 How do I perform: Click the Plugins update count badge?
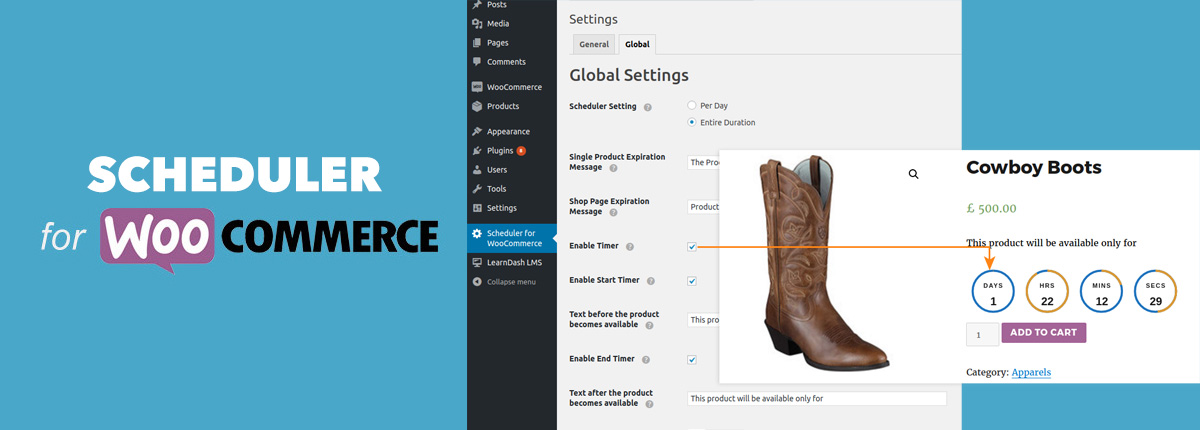521,151
